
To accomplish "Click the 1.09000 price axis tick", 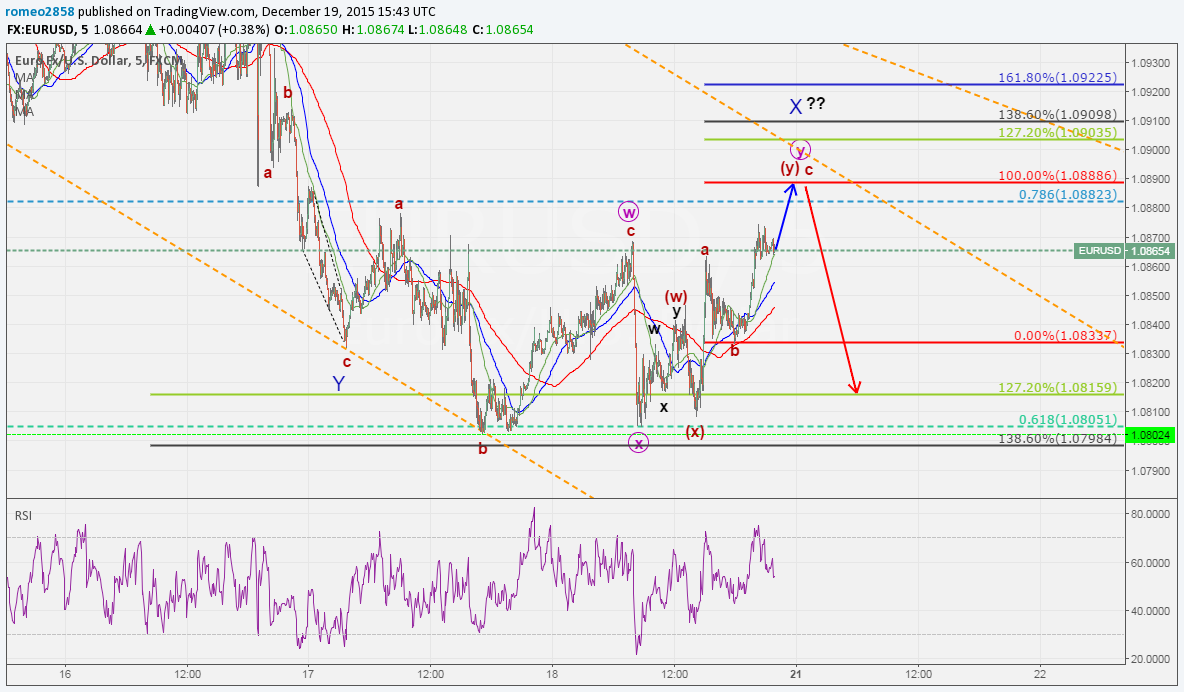I will 1150,150.
